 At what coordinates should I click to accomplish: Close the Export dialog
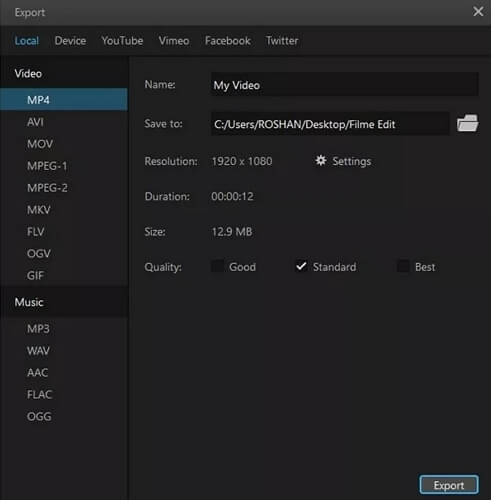click(478, 12)
